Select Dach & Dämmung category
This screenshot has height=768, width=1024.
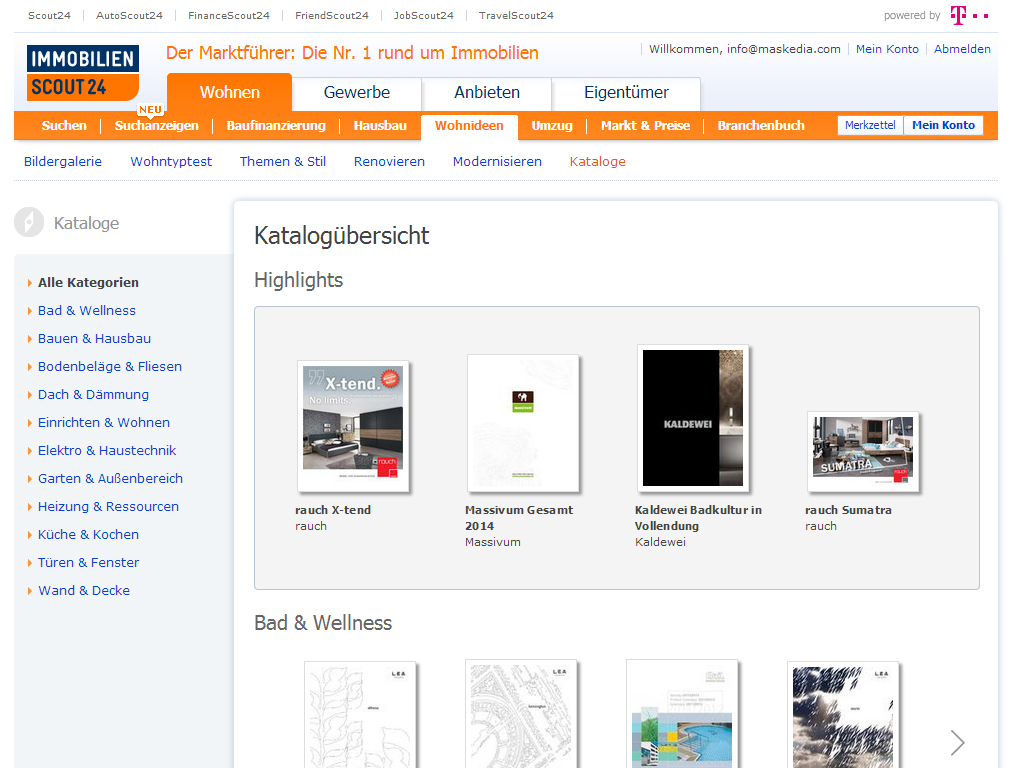(x=93, y=394)
